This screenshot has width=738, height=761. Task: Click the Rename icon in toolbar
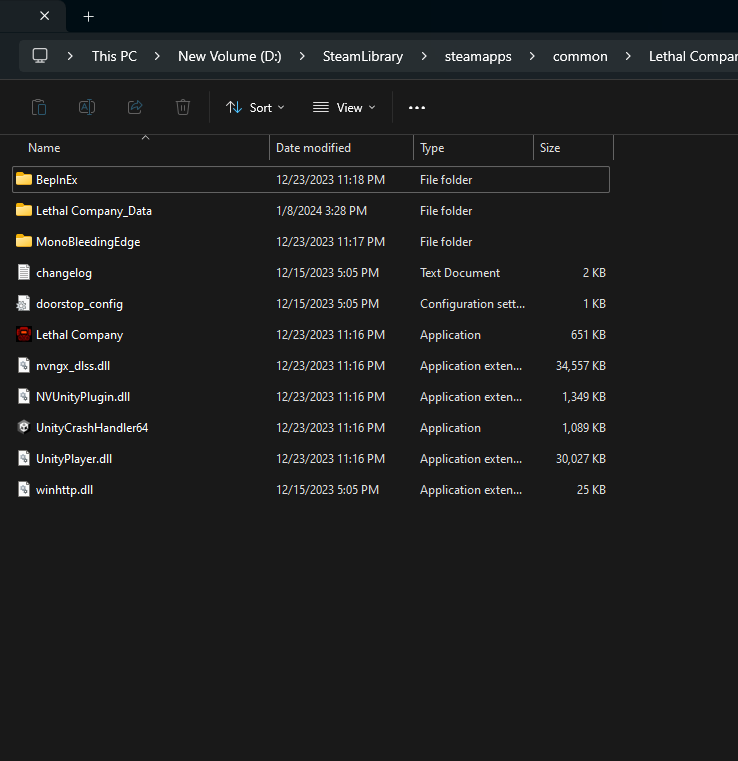87,107
